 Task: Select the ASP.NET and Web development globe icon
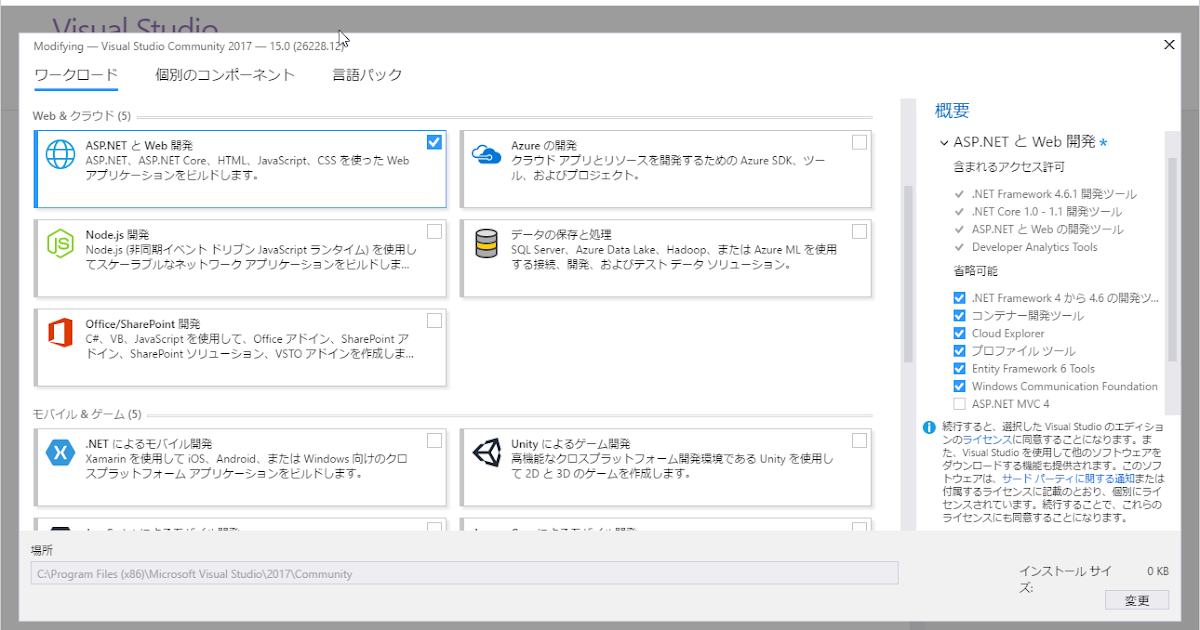coord(60,153)
